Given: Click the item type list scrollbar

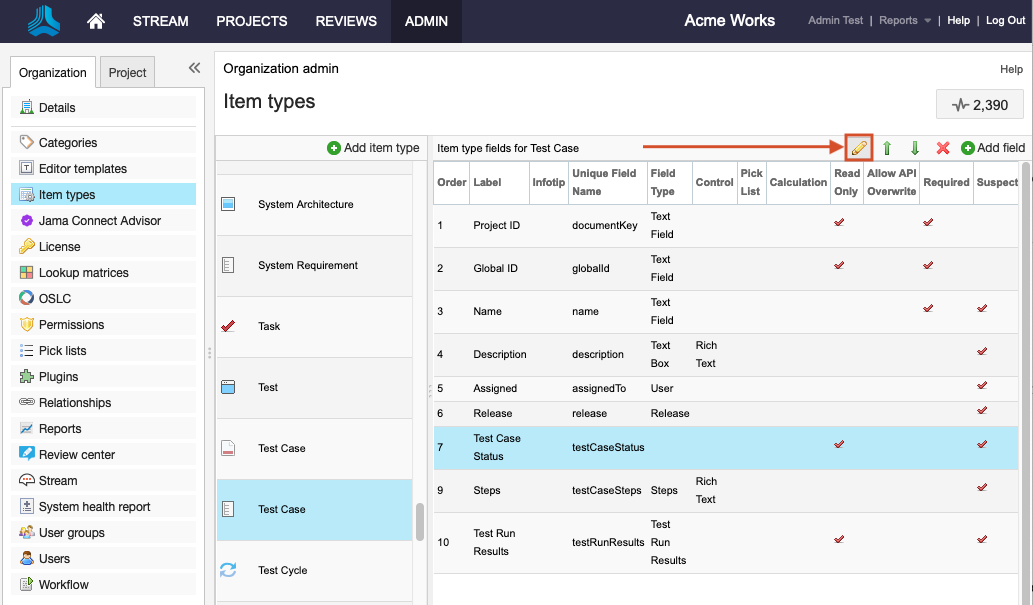Looking at the screenshot, I should 419,522.
